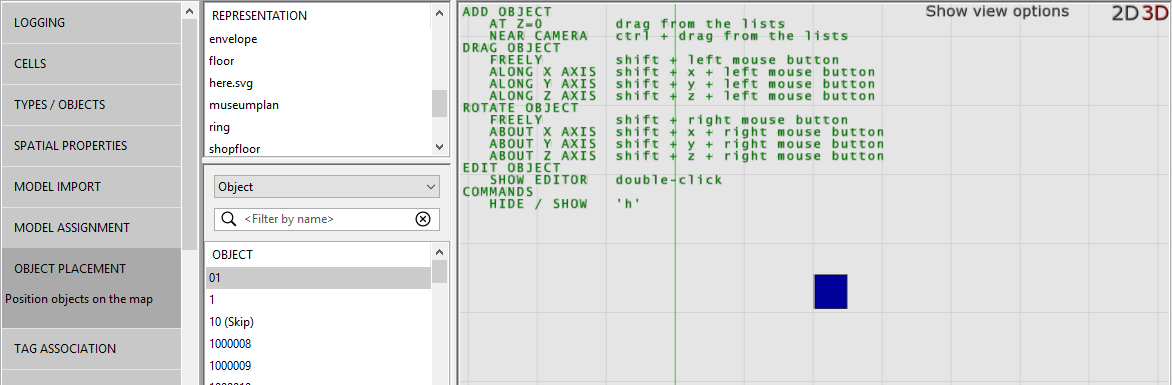
Task: Select shopfloor representation
Action: (318, 149)
